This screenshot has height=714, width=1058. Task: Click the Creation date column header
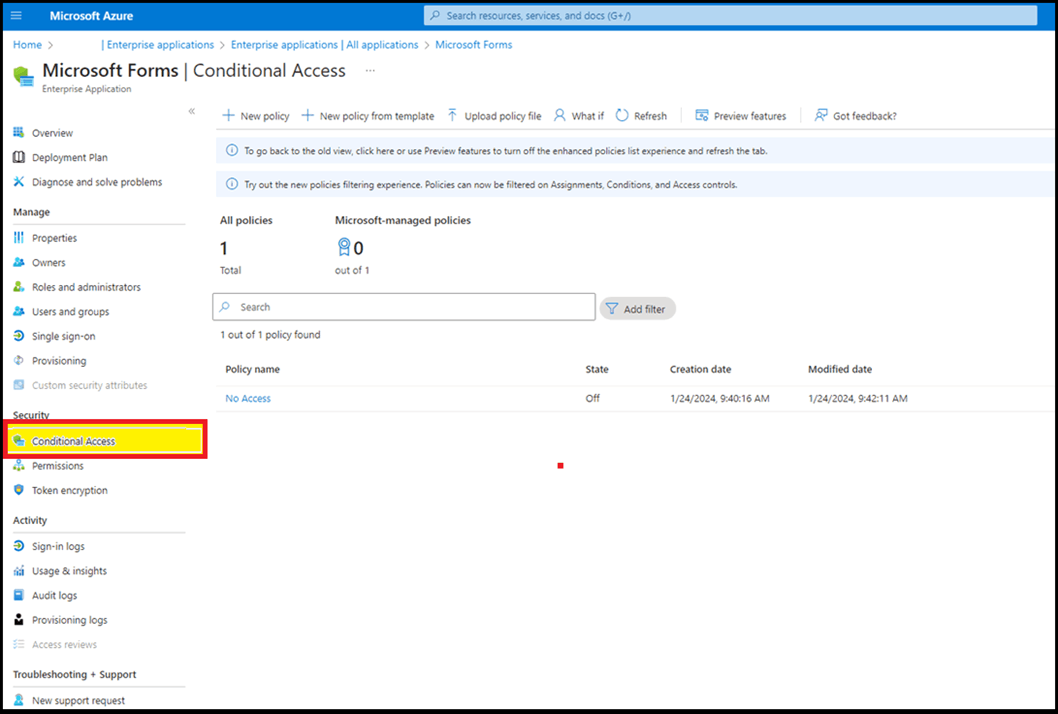pyautogui.click(x=700, y=369)
